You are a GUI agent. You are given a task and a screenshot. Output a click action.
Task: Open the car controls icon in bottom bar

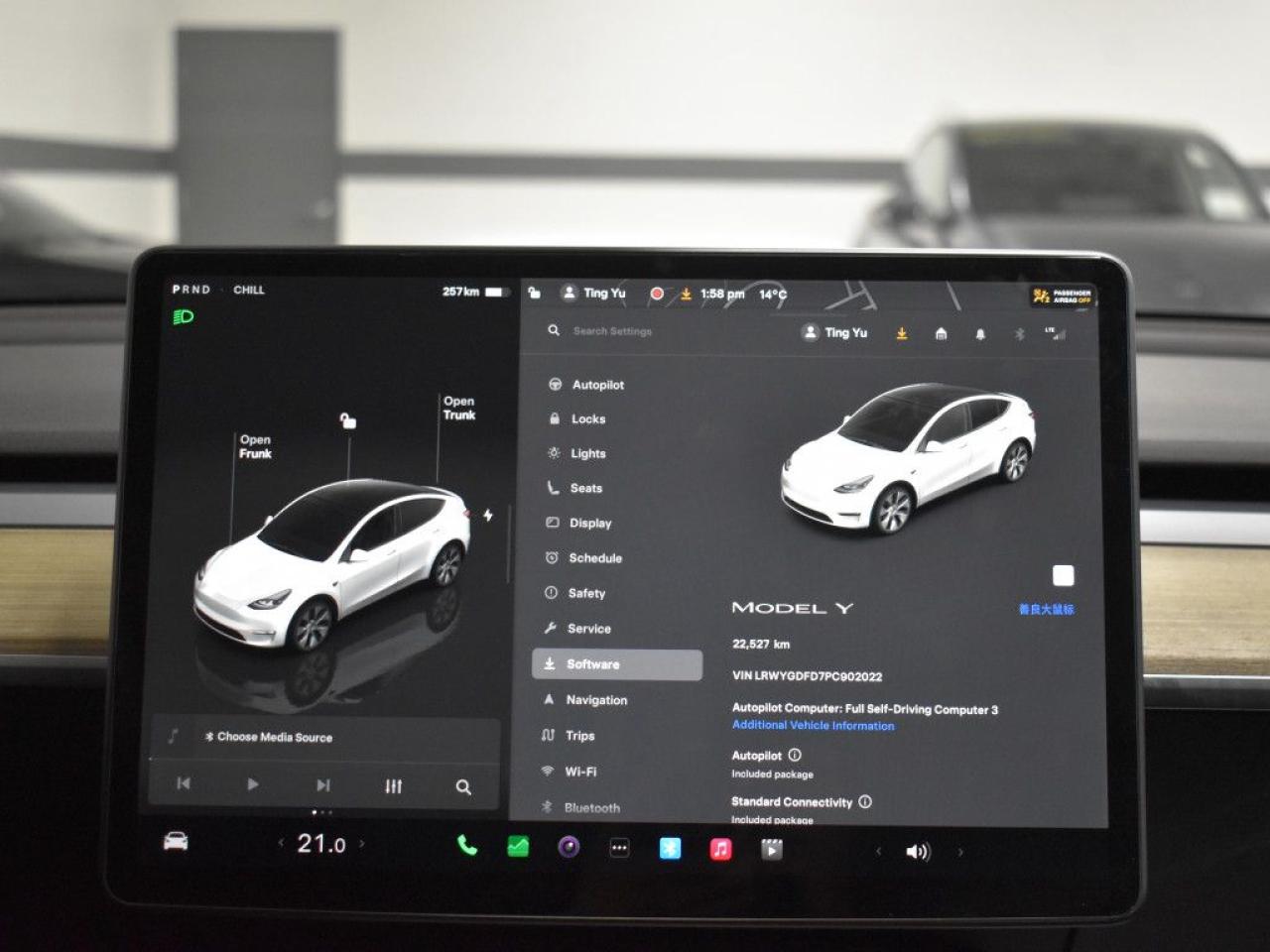coord(176,842)
